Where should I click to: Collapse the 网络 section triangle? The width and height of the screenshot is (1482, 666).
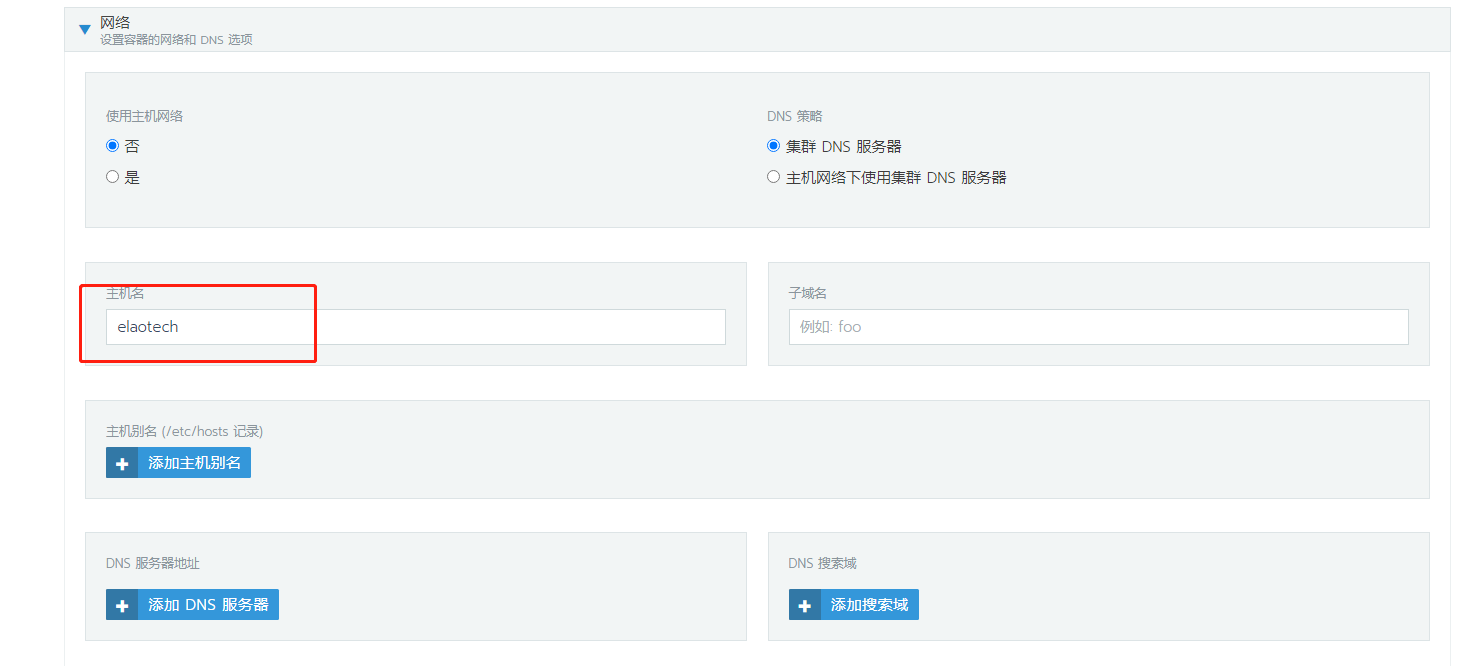pyautogui.click(x=85, y=30)
